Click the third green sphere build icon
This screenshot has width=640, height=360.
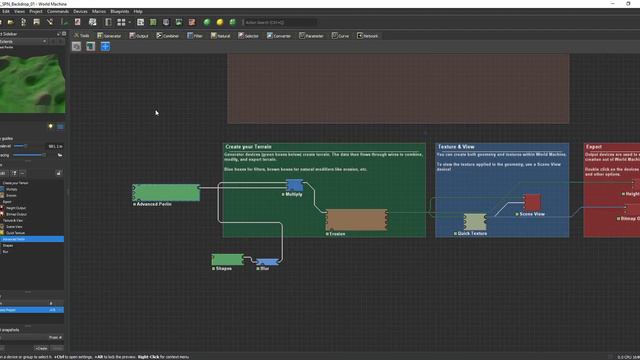[233, 22]
